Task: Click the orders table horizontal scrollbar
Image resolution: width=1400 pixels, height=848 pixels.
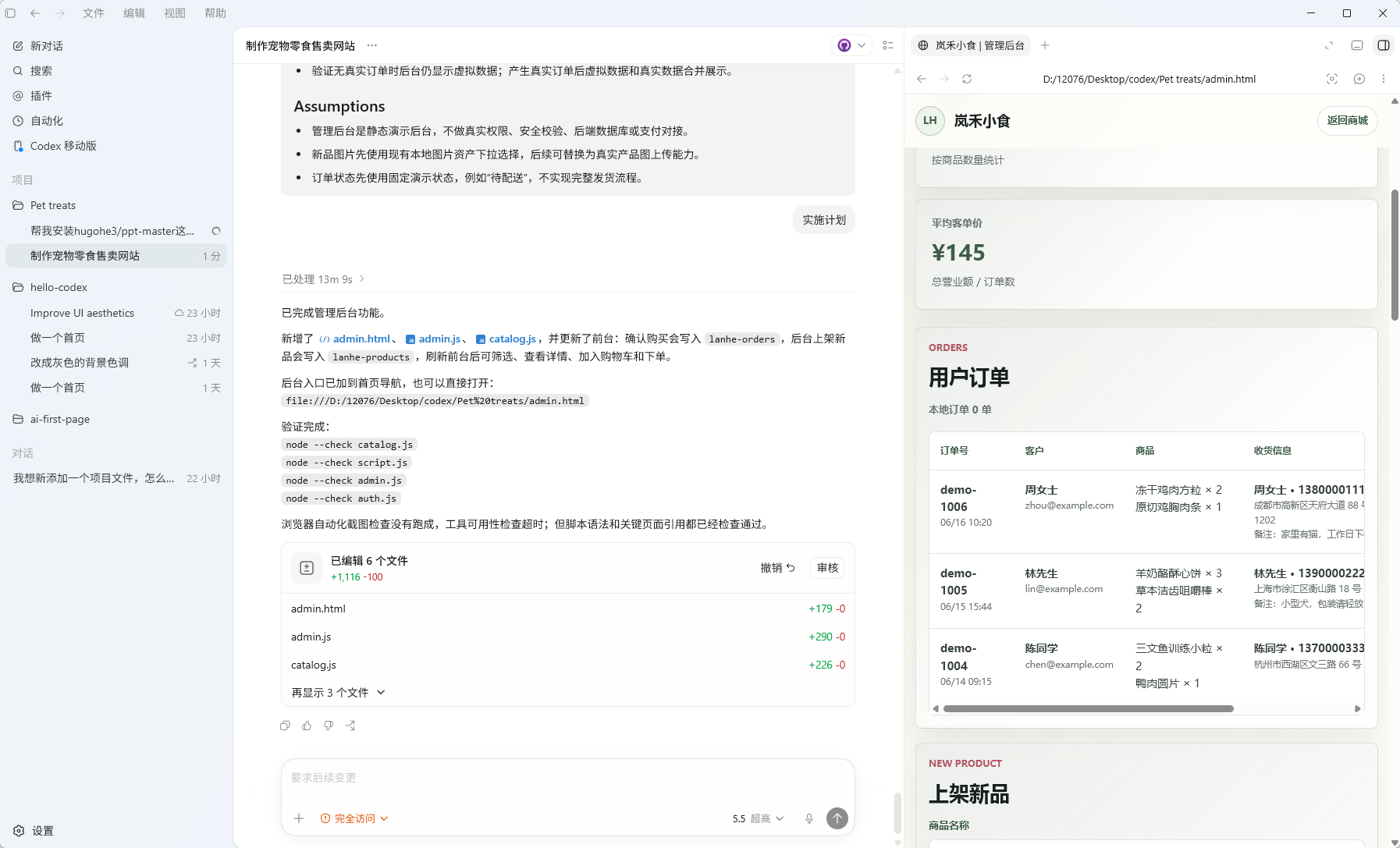Action: point(1088,709)
